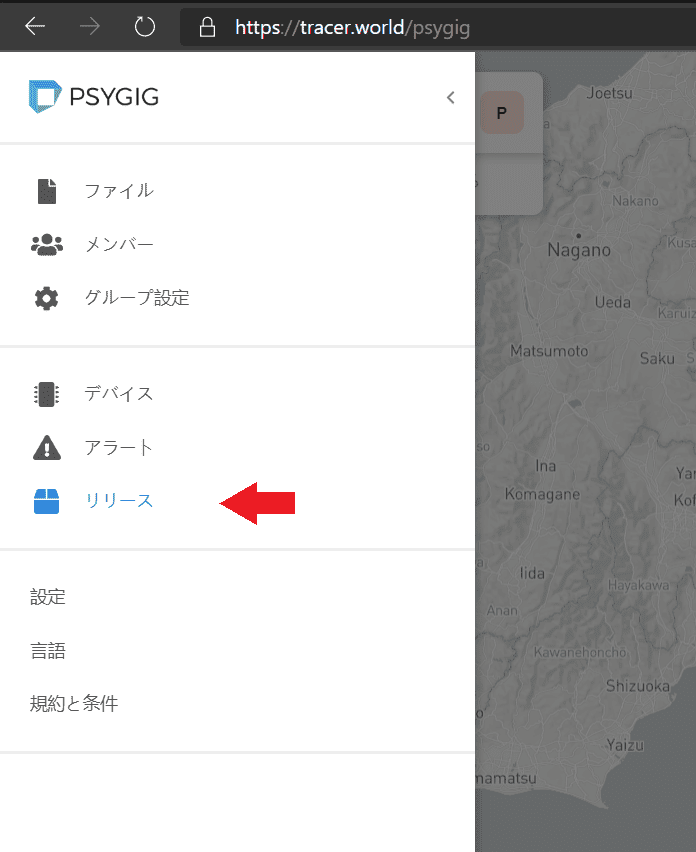Open 設定 from the sidebar
This screenshot has height=852, width=696.
48,597
